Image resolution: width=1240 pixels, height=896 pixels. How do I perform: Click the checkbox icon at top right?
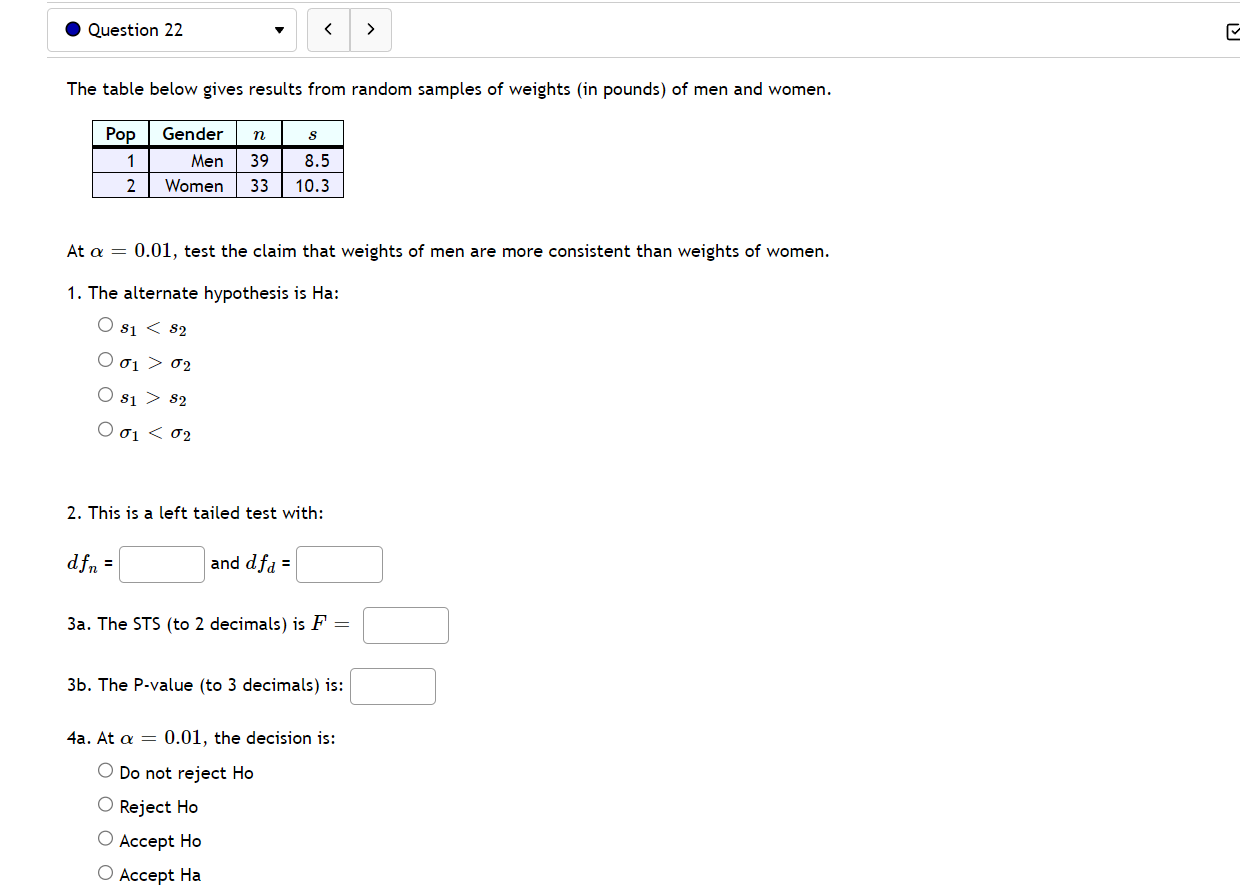coord(1232,32)
